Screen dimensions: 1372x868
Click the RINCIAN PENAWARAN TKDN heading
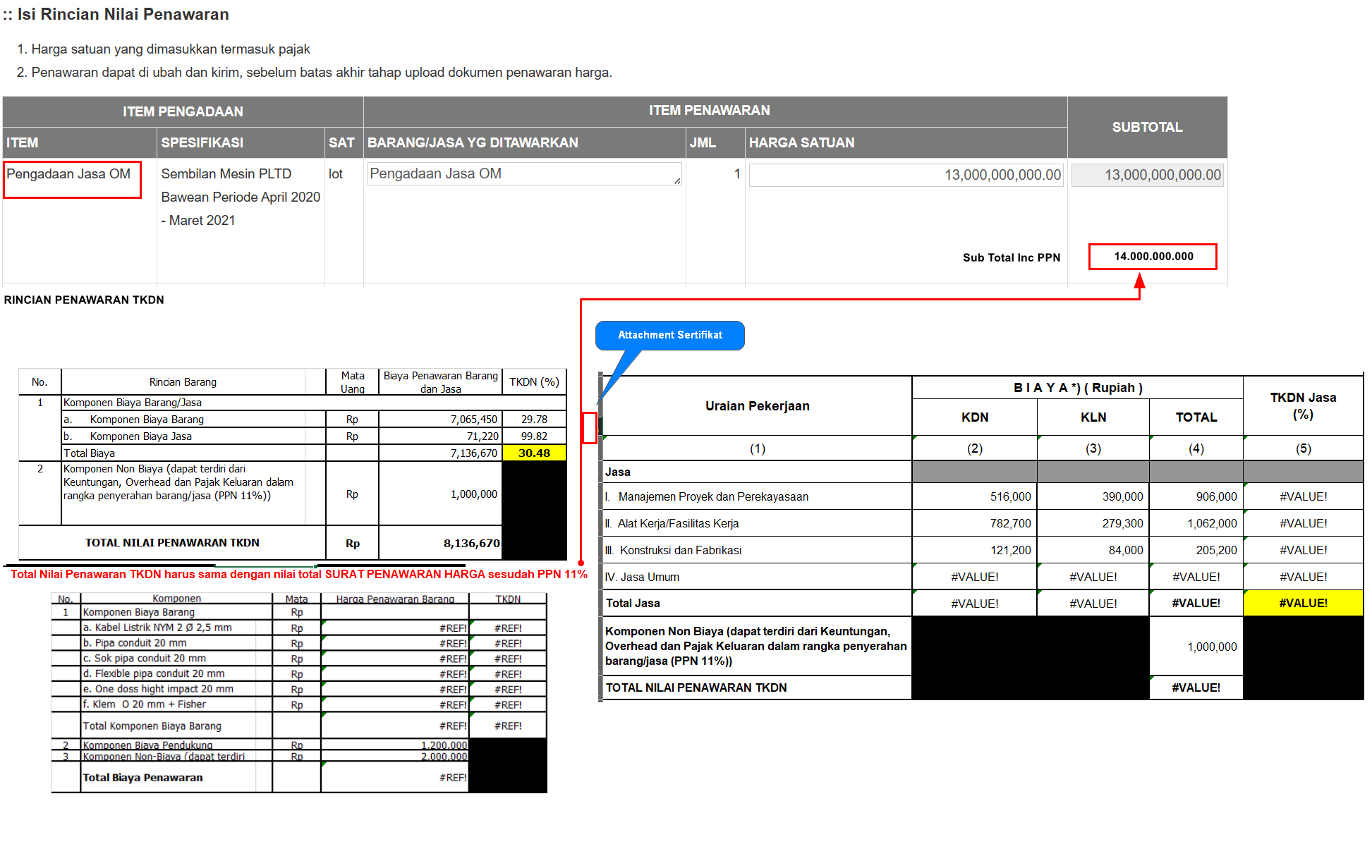(x=84, y=300)
